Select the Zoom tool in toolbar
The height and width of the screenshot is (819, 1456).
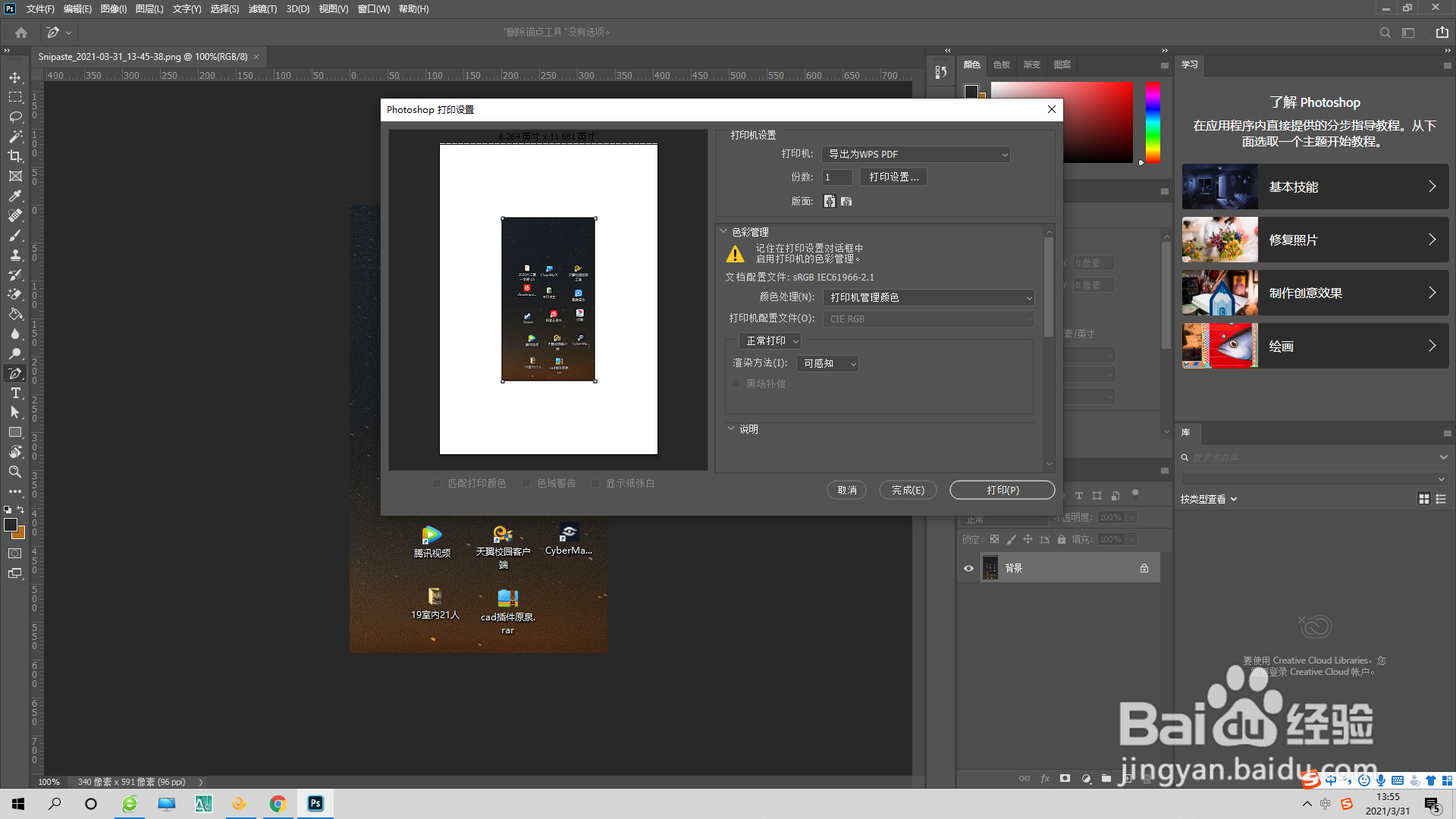pos(15,472)
